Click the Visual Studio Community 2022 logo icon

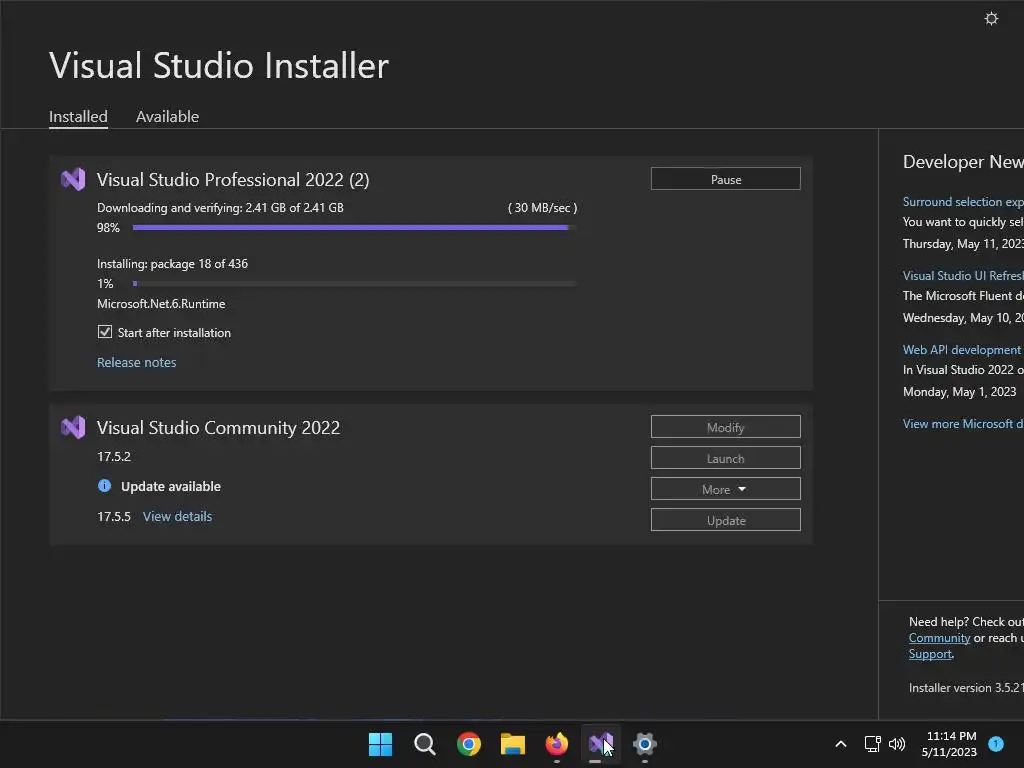click(x=73, y=427)
